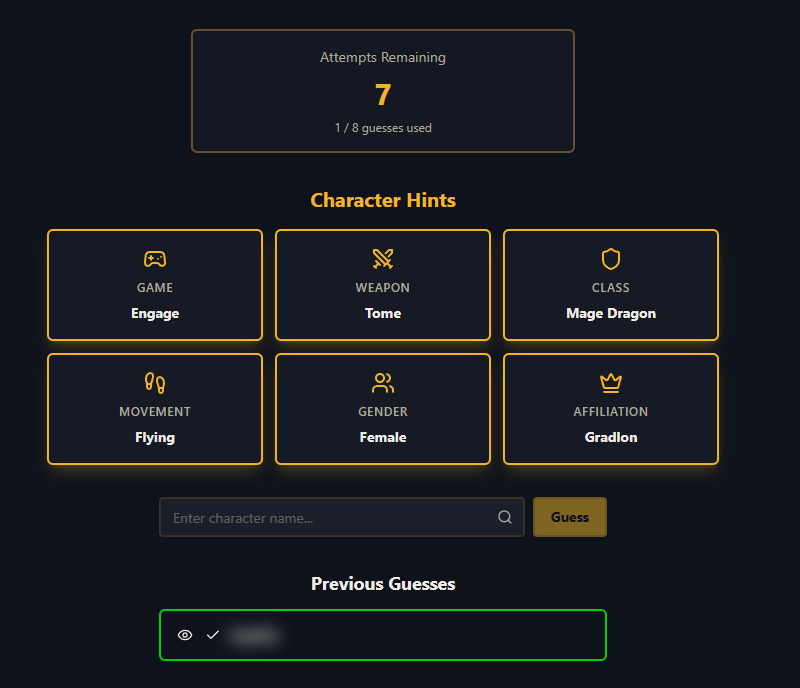Click the Gradlon affiliation value
Image resolution: width=800 pixels, height=688 pixels.
[x=611, y=437]
